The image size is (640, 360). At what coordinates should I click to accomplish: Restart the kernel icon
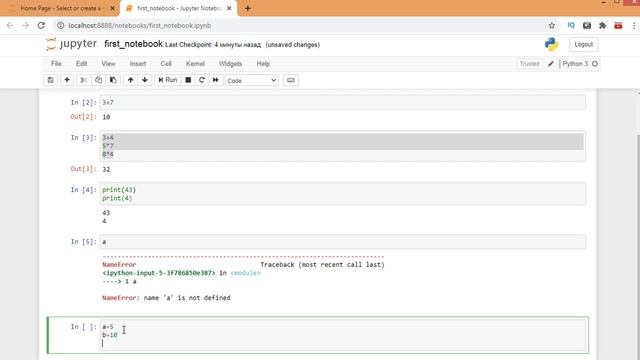pos(202,80)
